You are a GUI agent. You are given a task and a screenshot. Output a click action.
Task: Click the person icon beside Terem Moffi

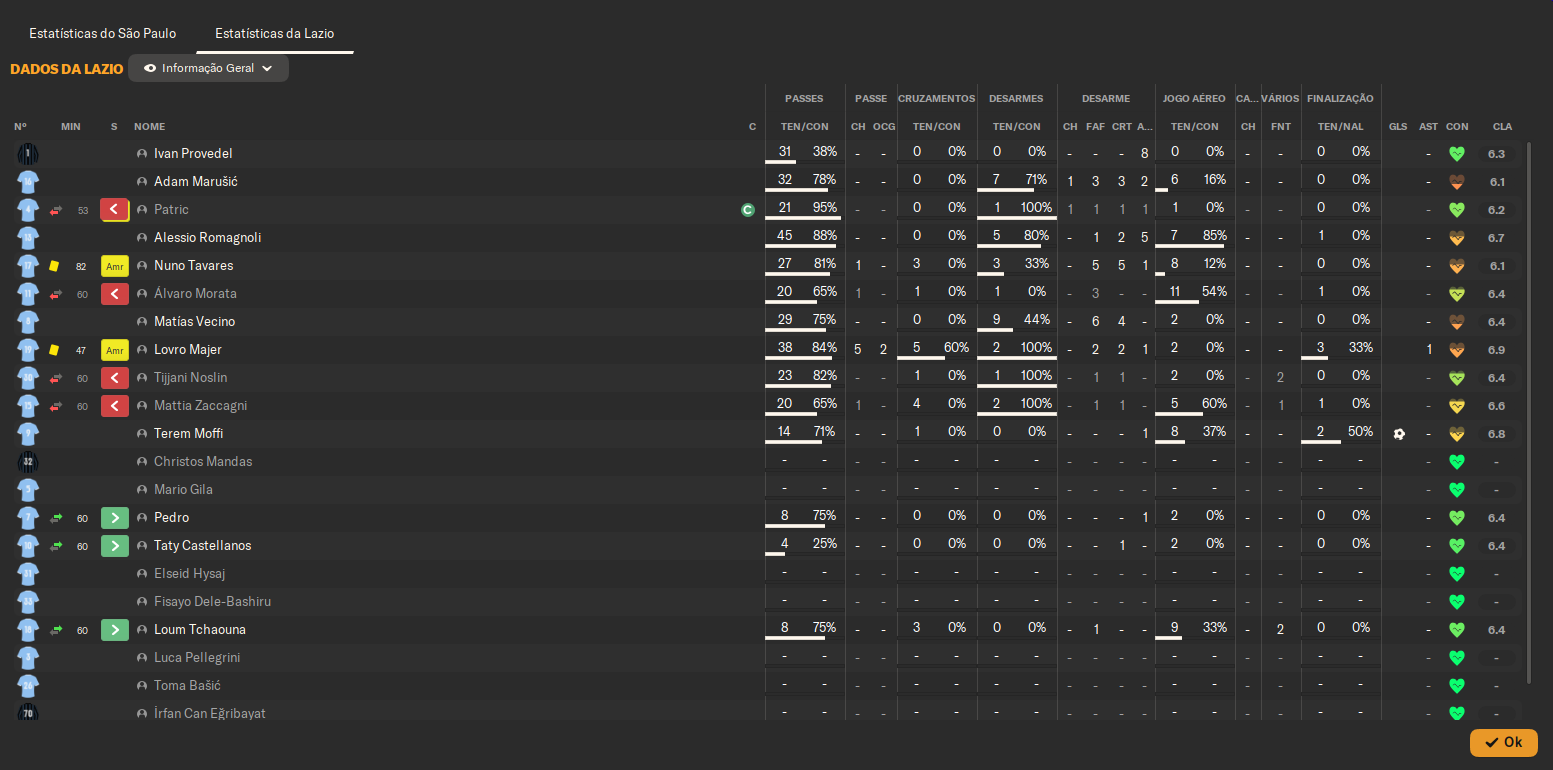click(142, 434)
